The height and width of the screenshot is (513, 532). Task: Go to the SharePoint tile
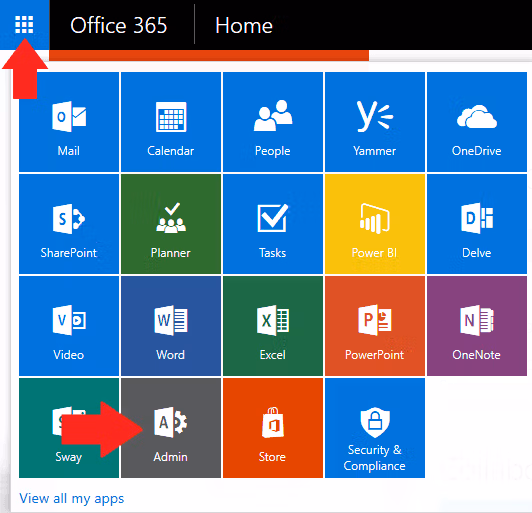69,224
